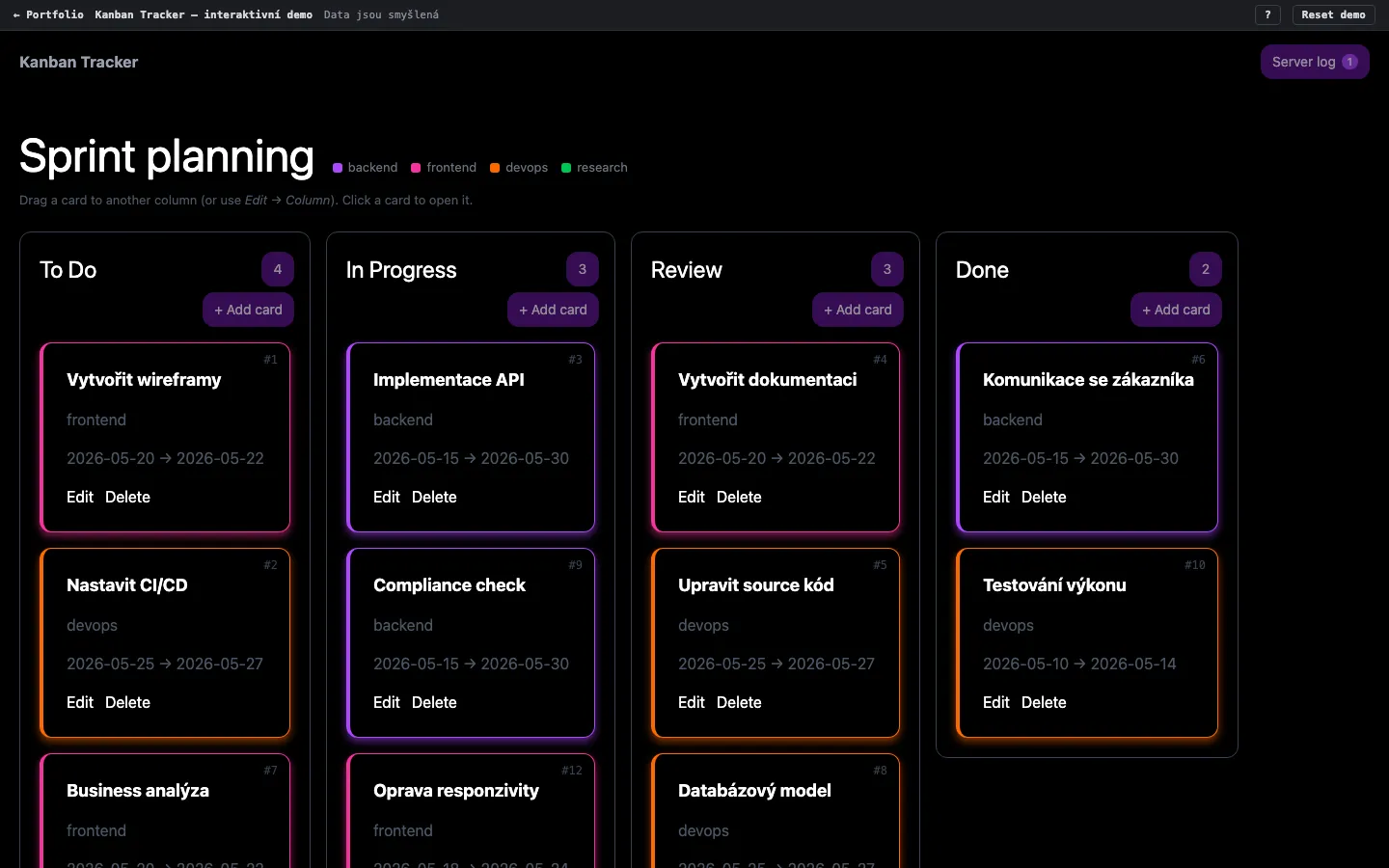Image resolution: width=1389 pixels, height=868 pixels.
Task: Click the Review column heading
Action: point(686,270)
